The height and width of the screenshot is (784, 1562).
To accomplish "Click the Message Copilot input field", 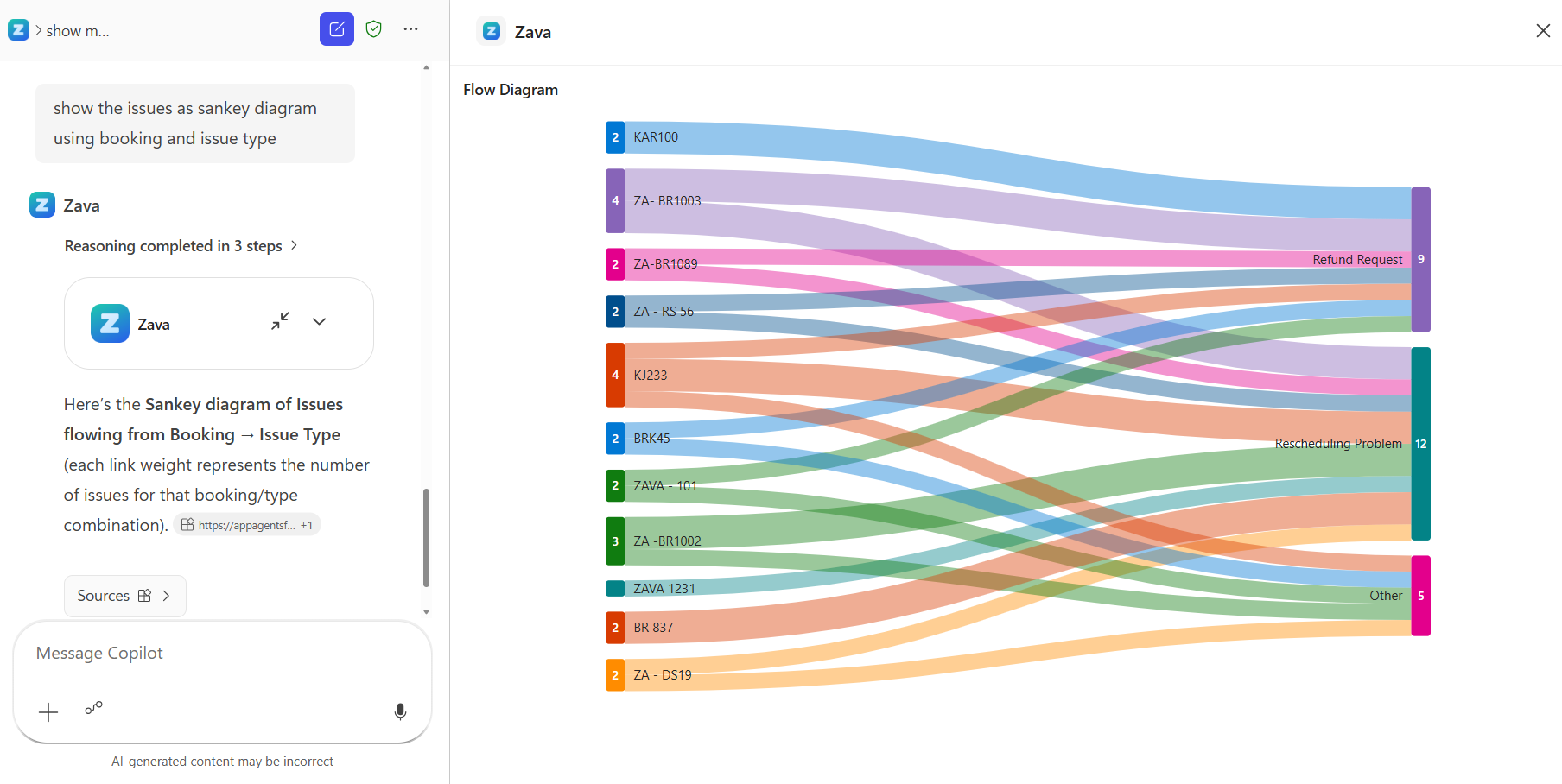I will pyautogui.click(x=222, y=654).
